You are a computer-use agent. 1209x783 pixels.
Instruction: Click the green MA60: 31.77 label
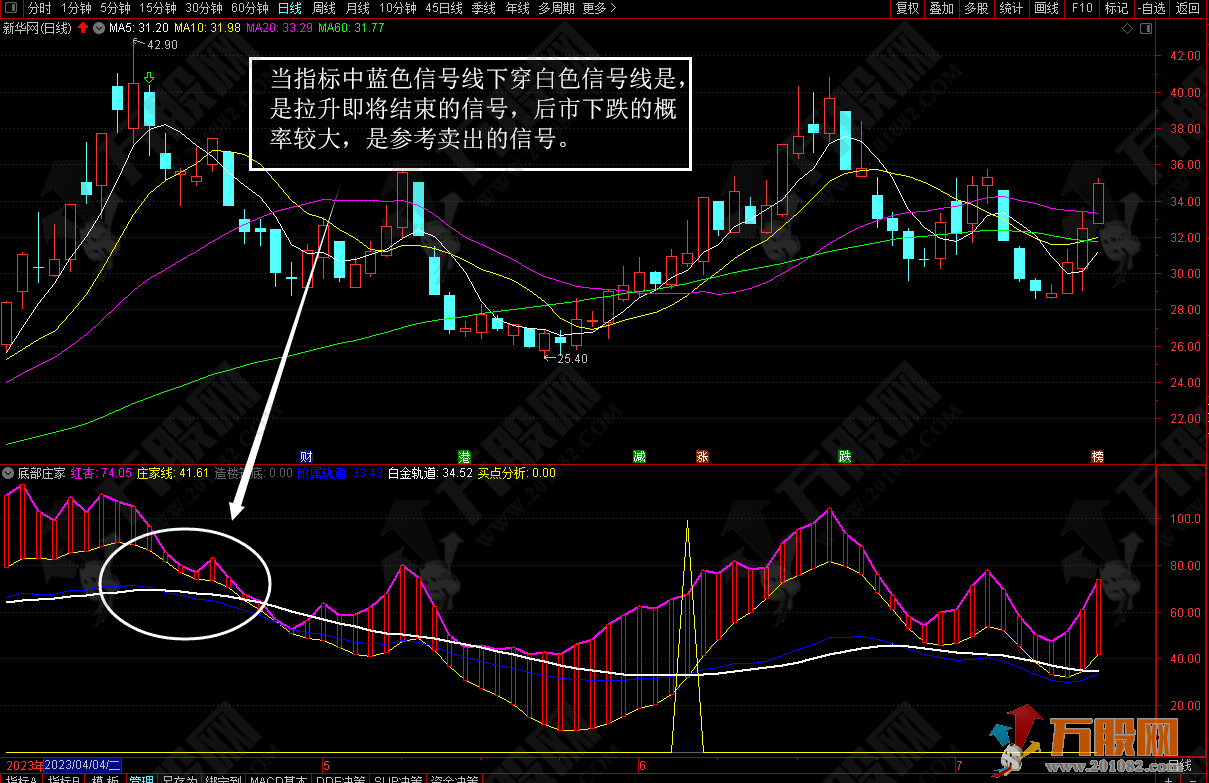tap(351, 28)
